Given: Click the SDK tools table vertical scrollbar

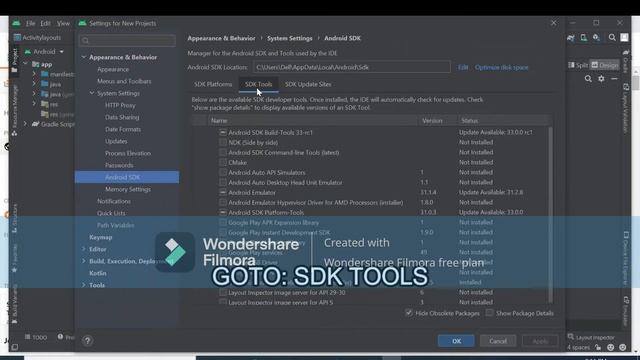Looking at the screenshot, I should coord(550,214).
